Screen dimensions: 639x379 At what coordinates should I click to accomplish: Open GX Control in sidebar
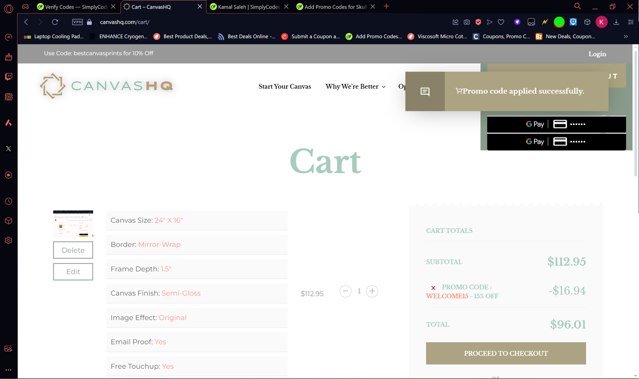pos(8,37)
